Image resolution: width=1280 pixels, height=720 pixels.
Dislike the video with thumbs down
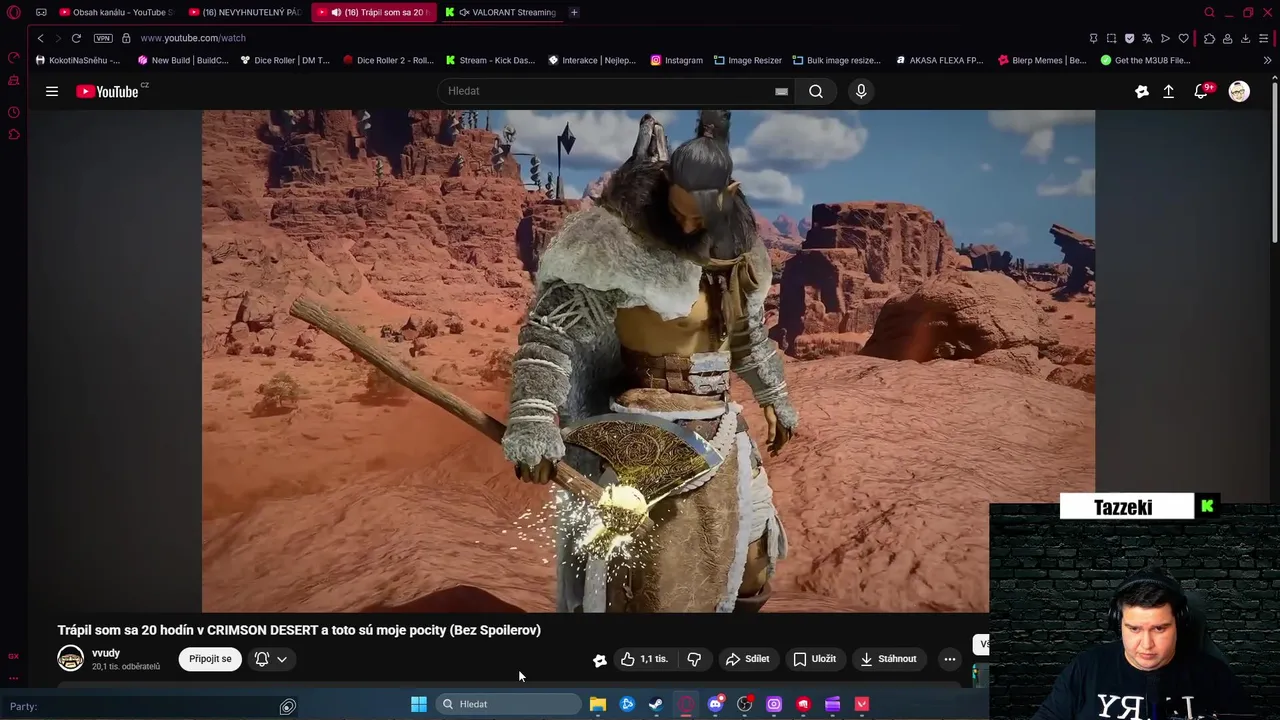coord(694,659)
